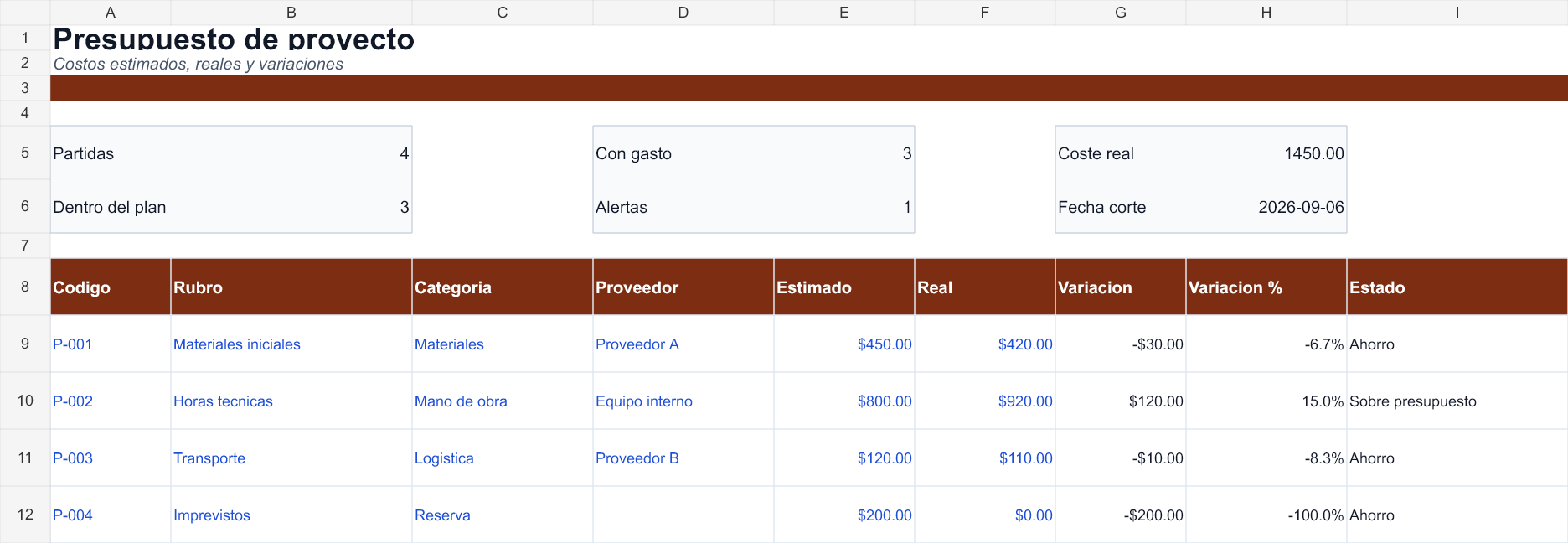Select cell P-004
This screenshot has width=1568, height=543.
111,515
